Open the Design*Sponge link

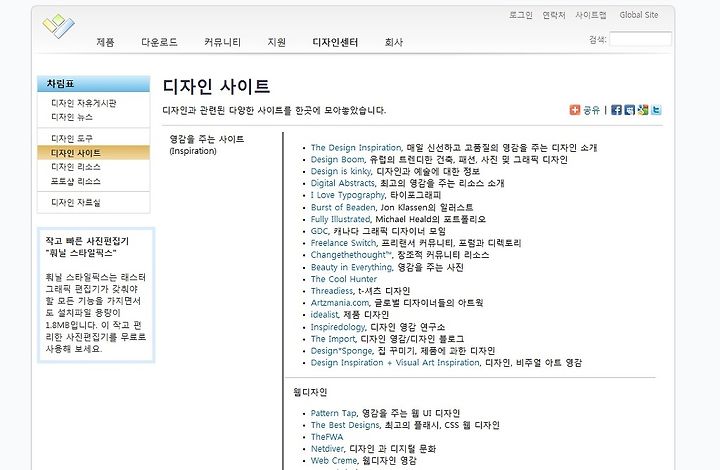(342, 351)
